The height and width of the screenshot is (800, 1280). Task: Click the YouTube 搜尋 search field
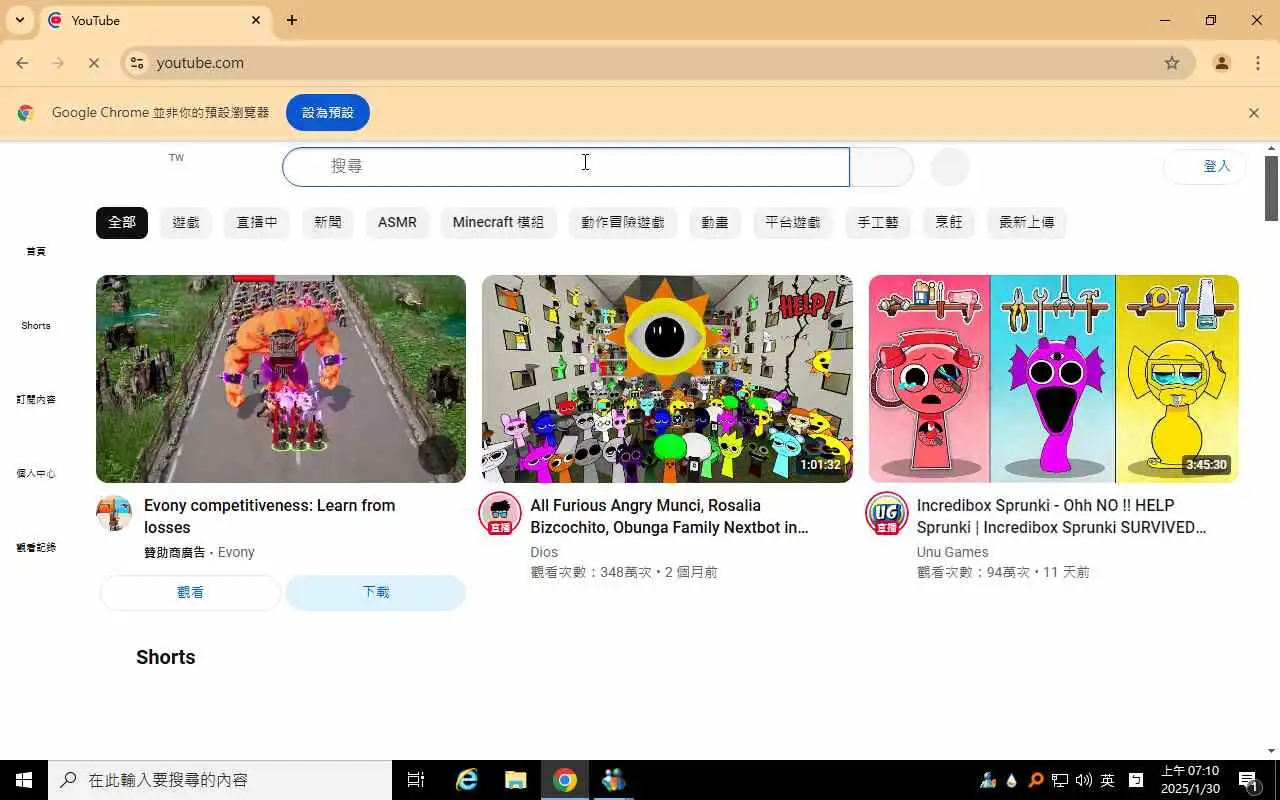point(566,166)
